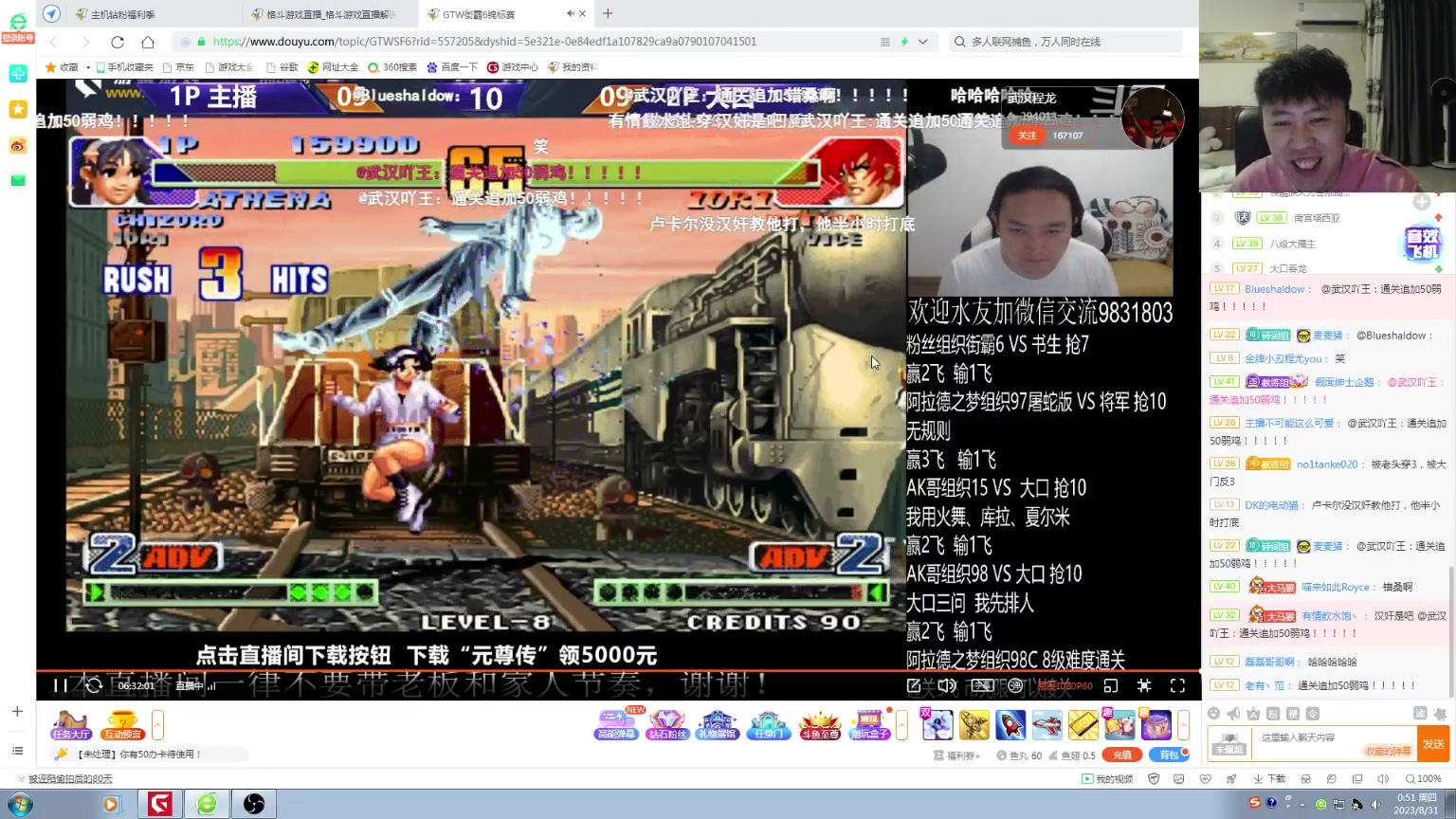Expand the left activity icons list
This screenshot has height=819, width=1456.
pos(157,725)
